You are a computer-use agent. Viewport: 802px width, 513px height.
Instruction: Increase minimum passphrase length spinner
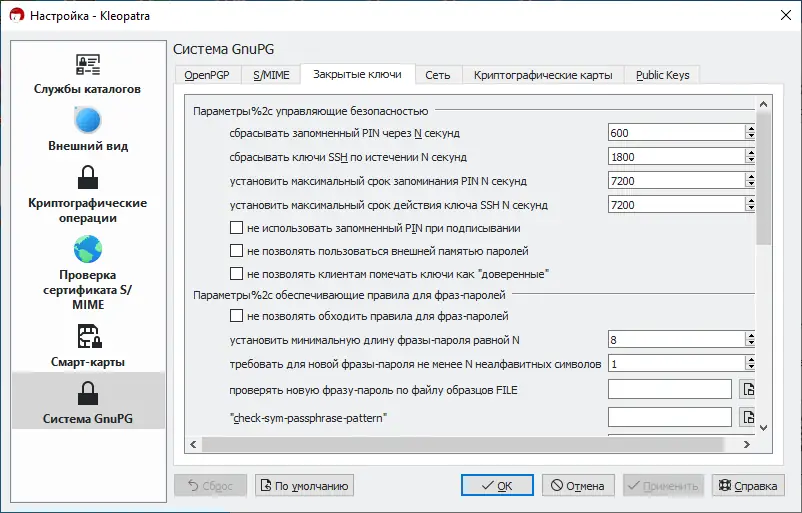click(x=749, y=335)
